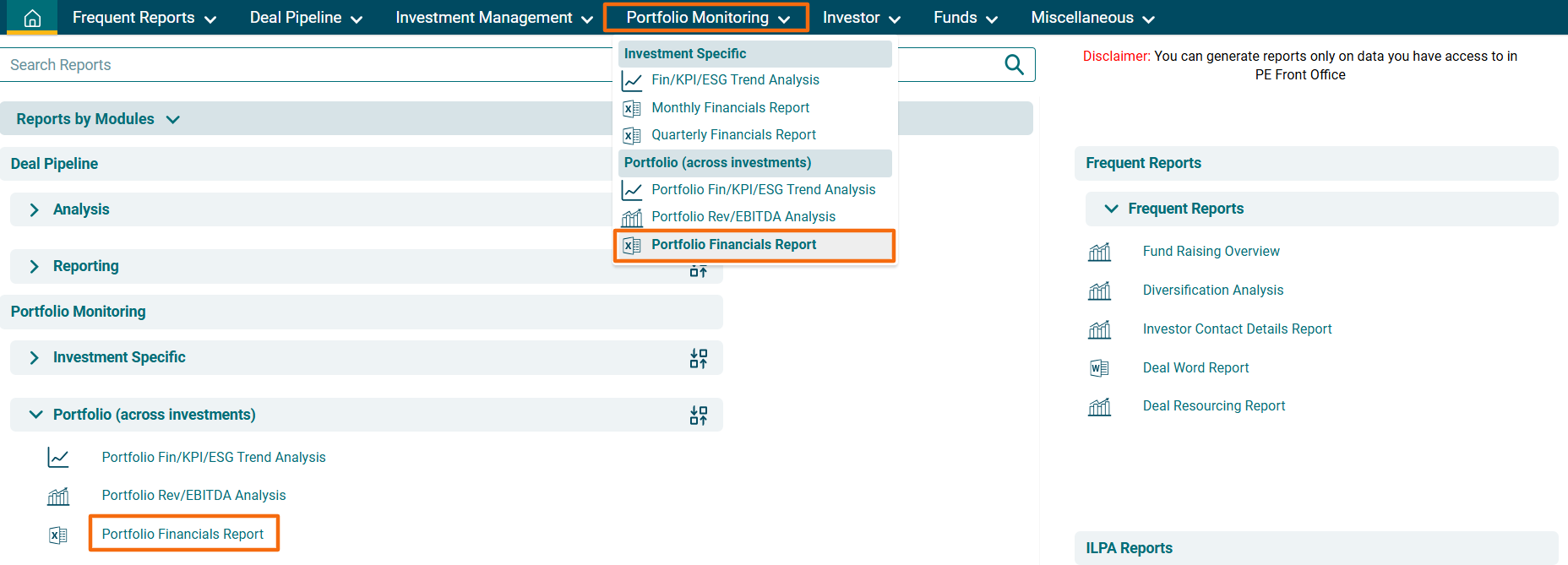Expand the Reporting section
Image resolution: width=1568 pixels, height=565 pixels.
35,267
